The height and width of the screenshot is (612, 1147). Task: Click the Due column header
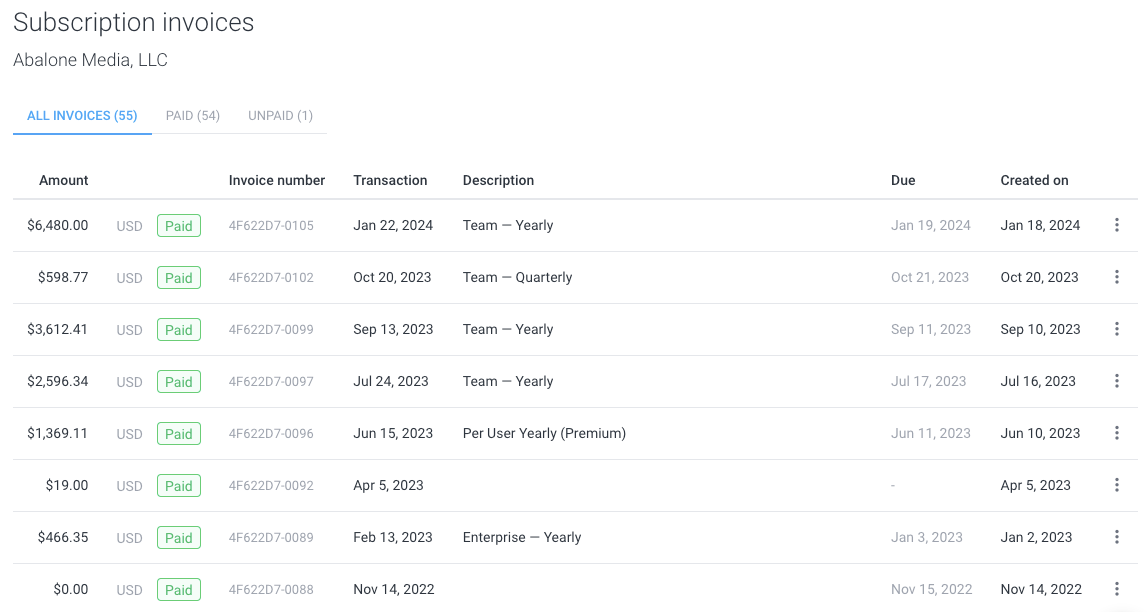903,181
